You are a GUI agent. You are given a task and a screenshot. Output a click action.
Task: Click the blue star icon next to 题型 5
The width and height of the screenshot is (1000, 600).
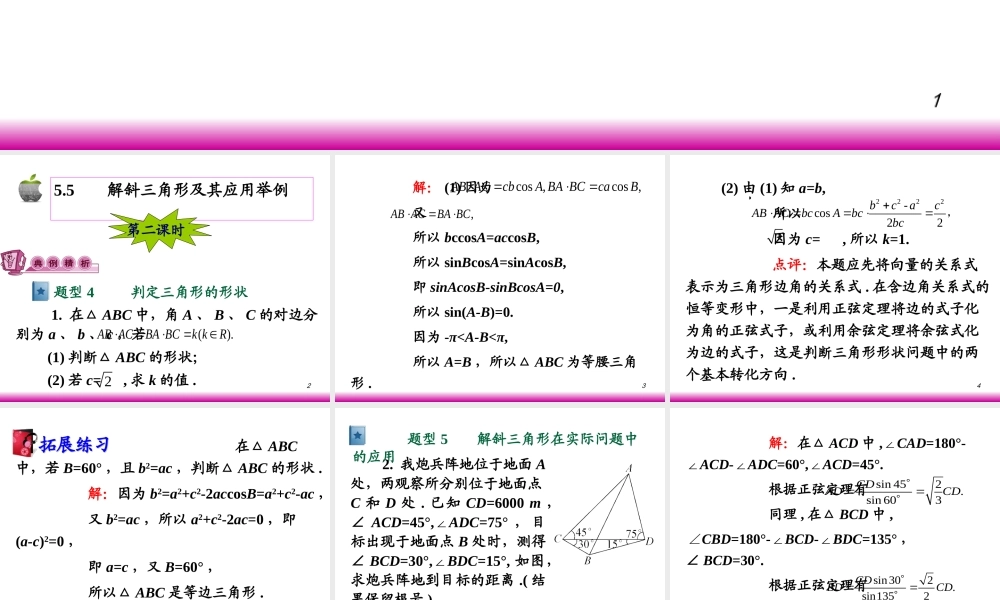pos(357,435)
